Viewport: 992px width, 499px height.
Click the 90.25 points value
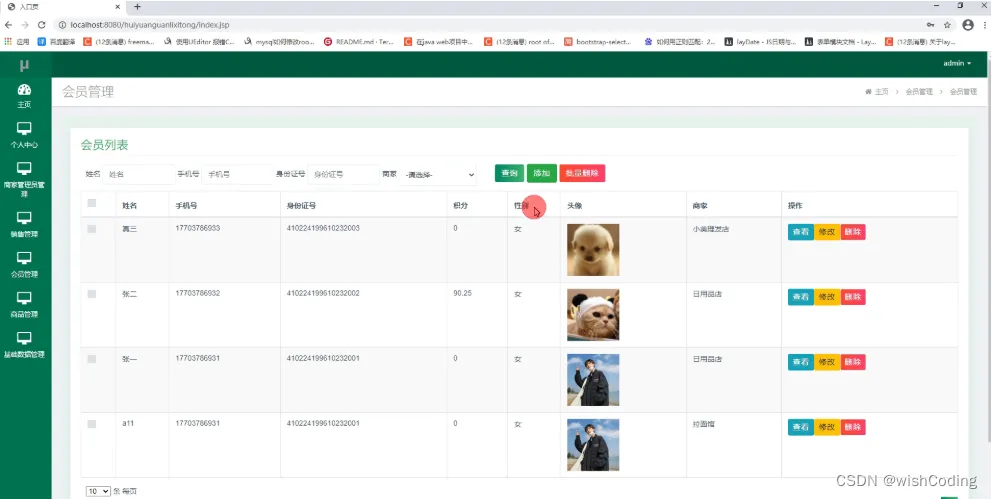[462, 293]
